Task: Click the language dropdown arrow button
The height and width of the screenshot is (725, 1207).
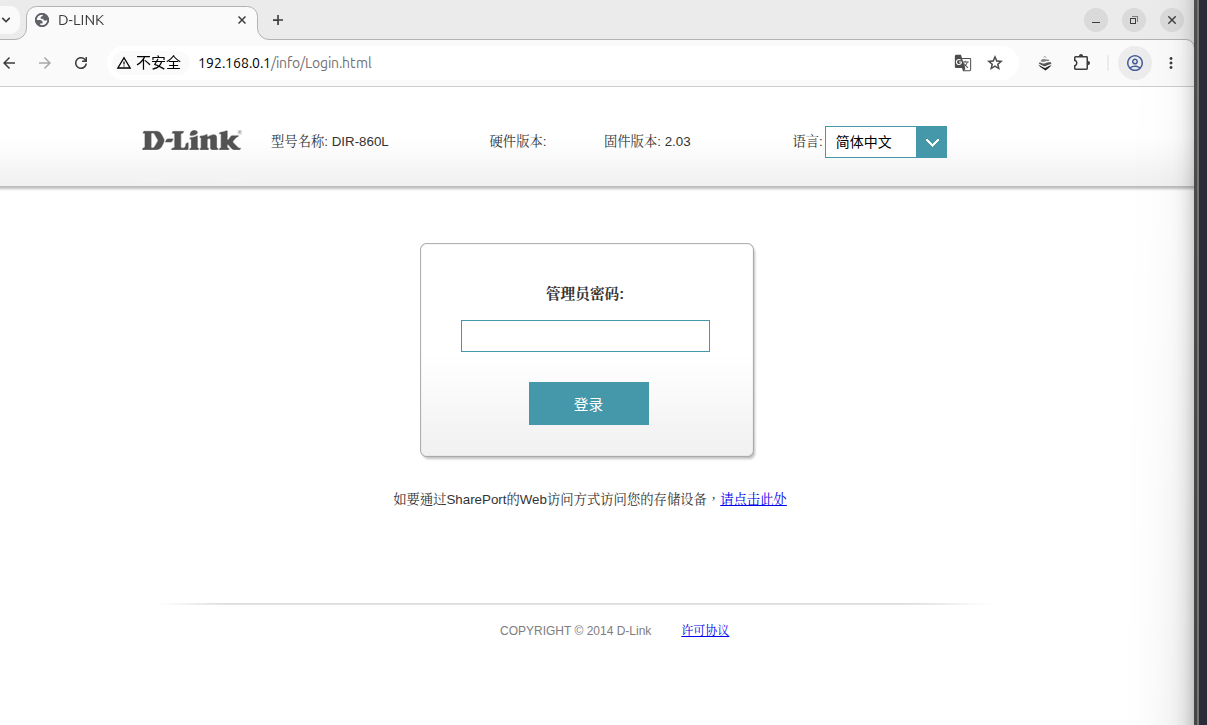Action: click(932, 142)
